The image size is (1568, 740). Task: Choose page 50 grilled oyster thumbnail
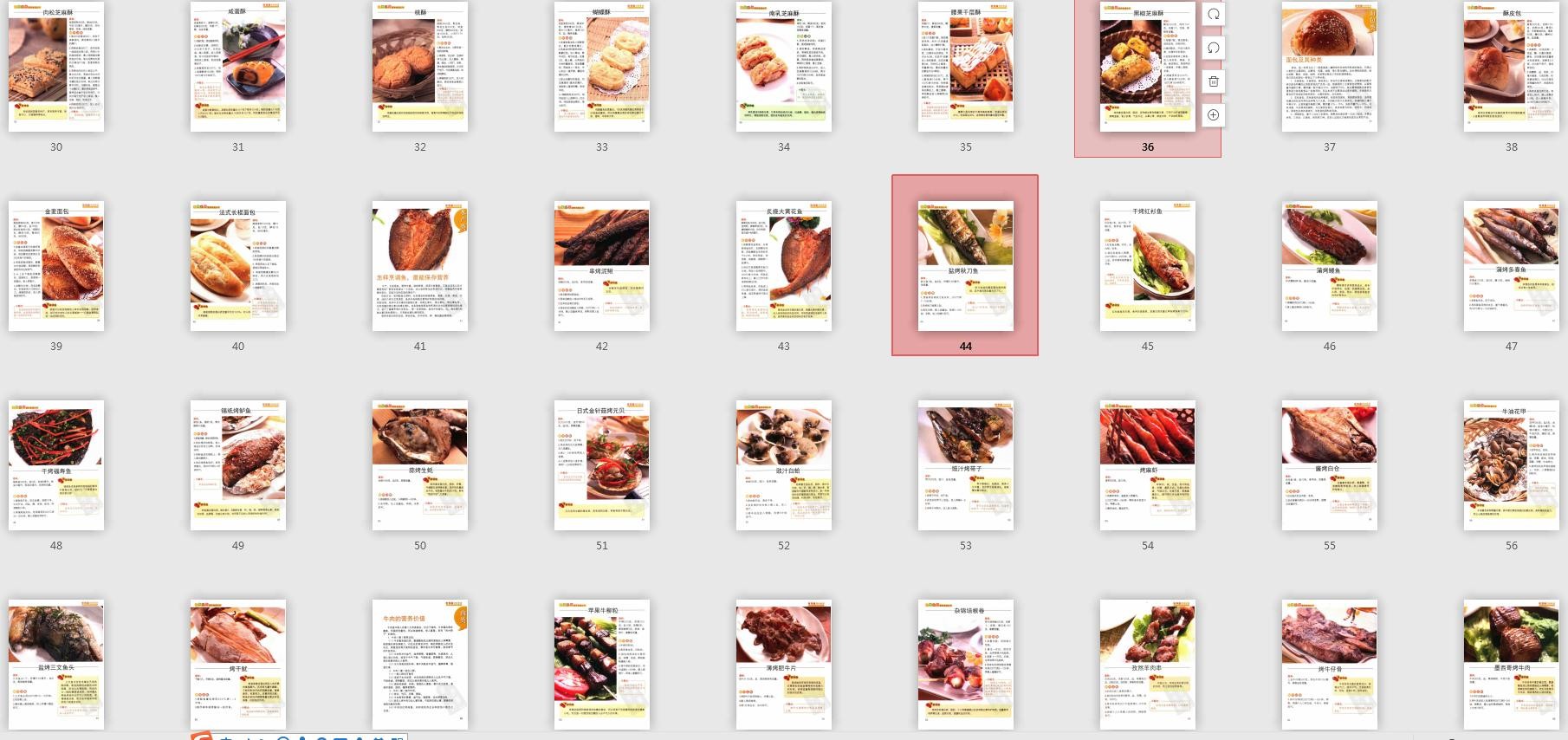[x=420, y=465]
